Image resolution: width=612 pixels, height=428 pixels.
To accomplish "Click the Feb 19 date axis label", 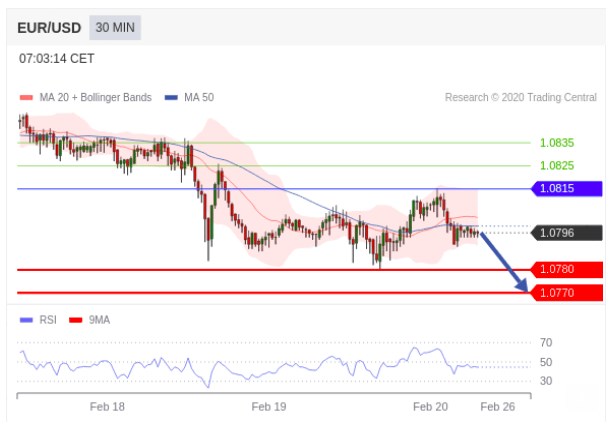I will 269,407.
